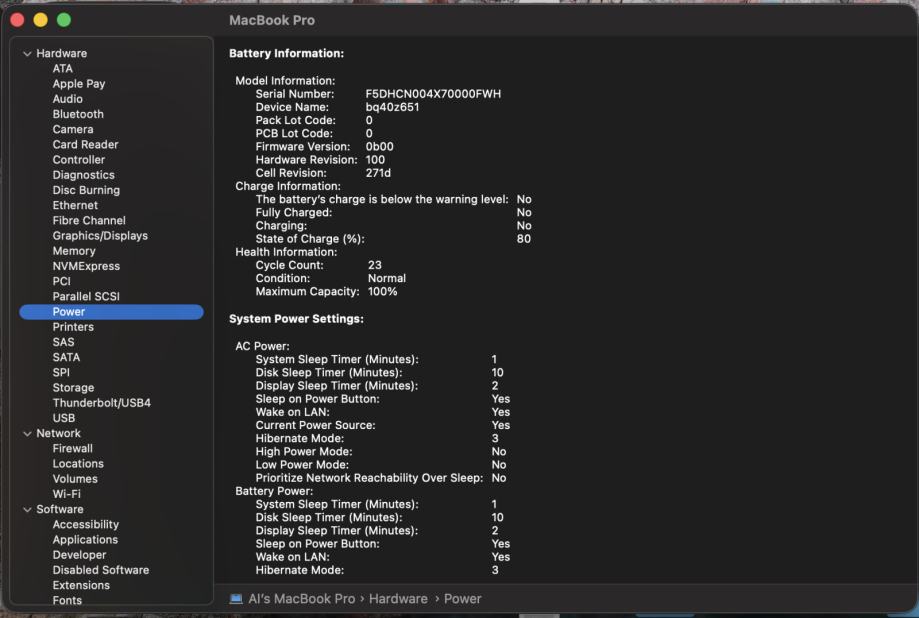Click Hardware in the path bar
This screenshot has width=919, height=618.
click(398, 599)
